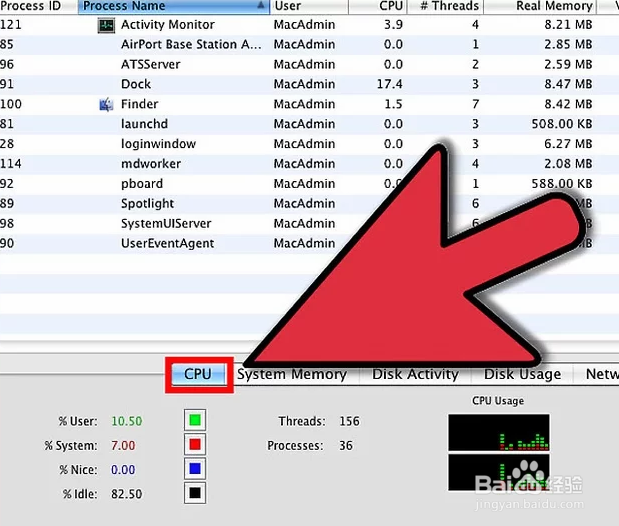This screenshot has height=526, width=619.
Task: Click the red % System color swatch
Action: point(195,444)
